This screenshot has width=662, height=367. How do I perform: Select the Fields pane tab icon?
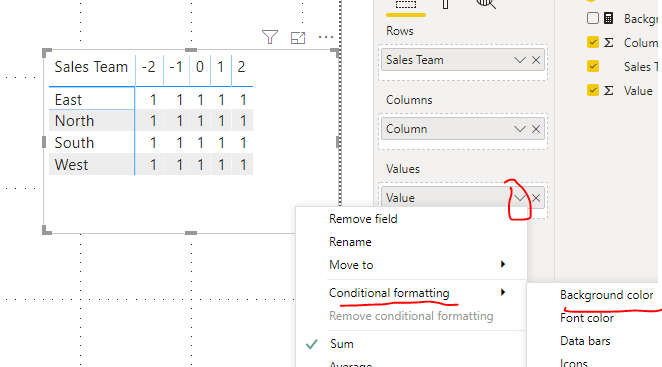(x=406, y=5)
